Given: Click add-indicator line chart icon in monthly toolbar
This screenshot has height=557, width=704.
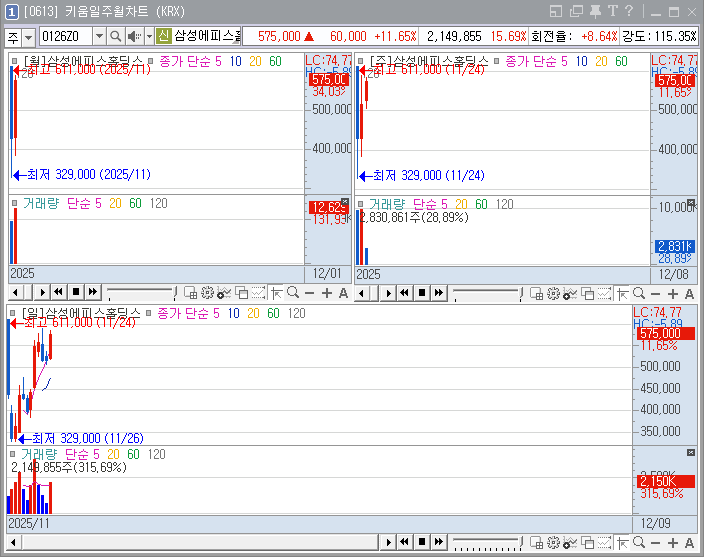Looking at the screenshot, I should pyautogui.click(x=224, y=293).
